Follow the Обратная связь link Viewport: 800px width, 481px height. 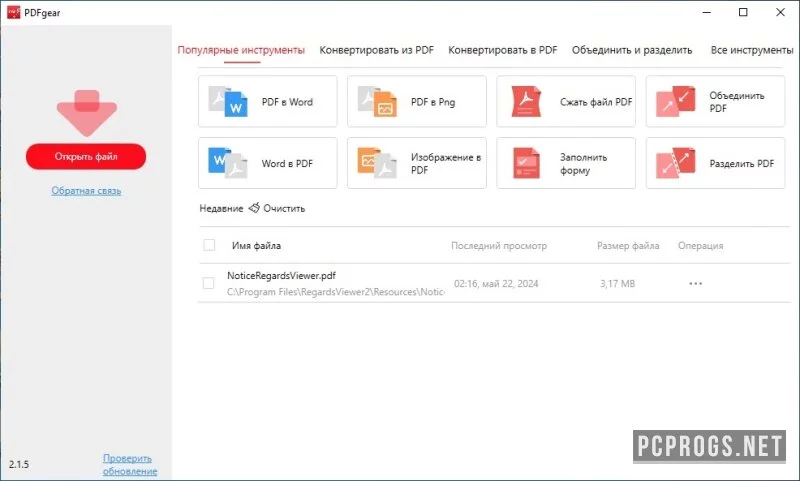86,190
